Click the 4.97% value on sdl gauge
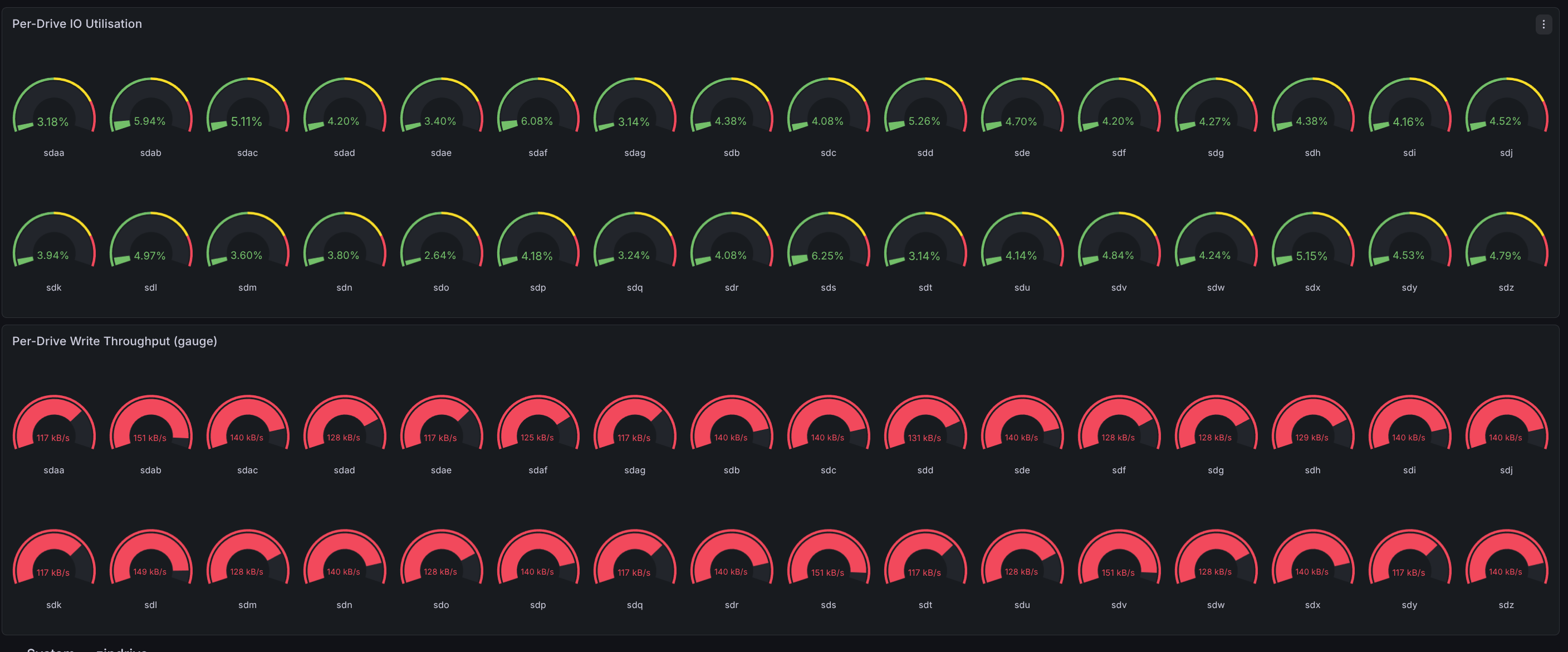This screenshot has width=1568, height=652. [x=150, y=256]
